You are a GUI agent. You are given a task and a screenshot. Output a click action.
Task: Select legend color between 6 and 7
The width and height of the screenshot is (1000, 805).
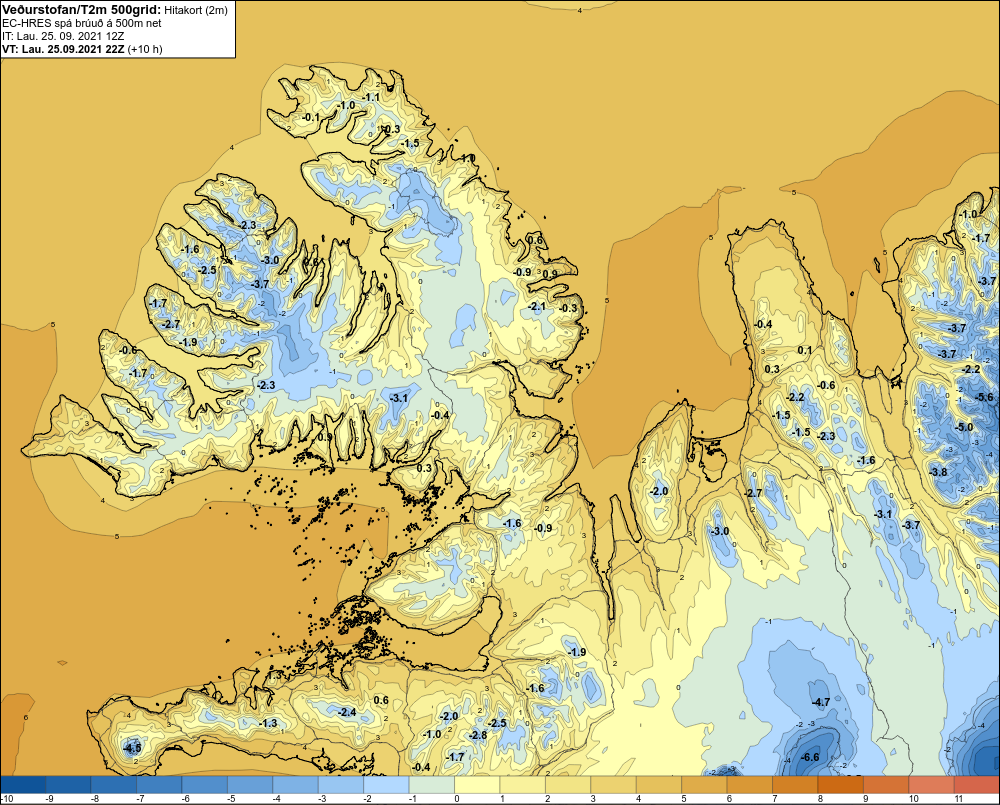pos(750,784)
